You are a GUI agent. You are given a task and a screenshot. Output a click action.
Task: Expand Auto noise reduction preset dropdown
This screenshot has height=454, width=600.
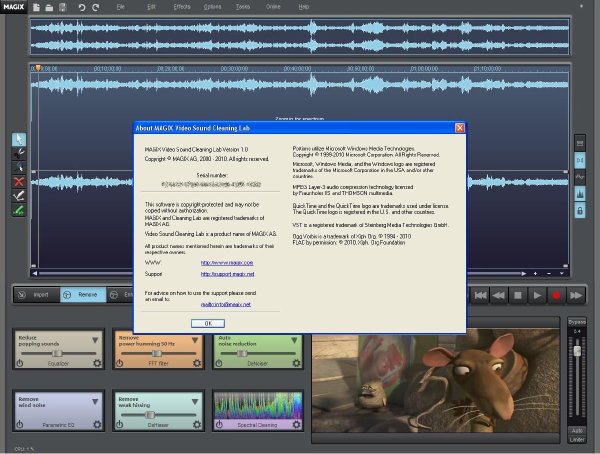pyautogui.click(x=294, y=340)
